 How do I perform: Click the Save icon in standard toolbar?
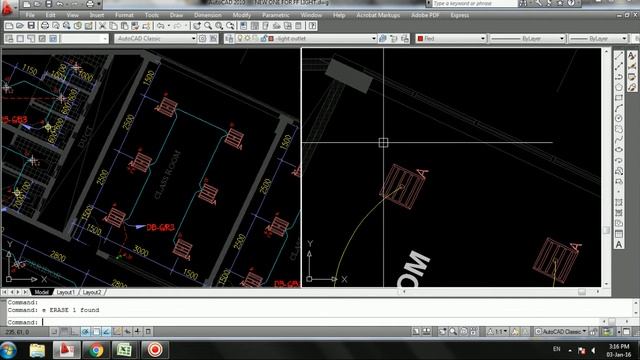coord(31,26)
